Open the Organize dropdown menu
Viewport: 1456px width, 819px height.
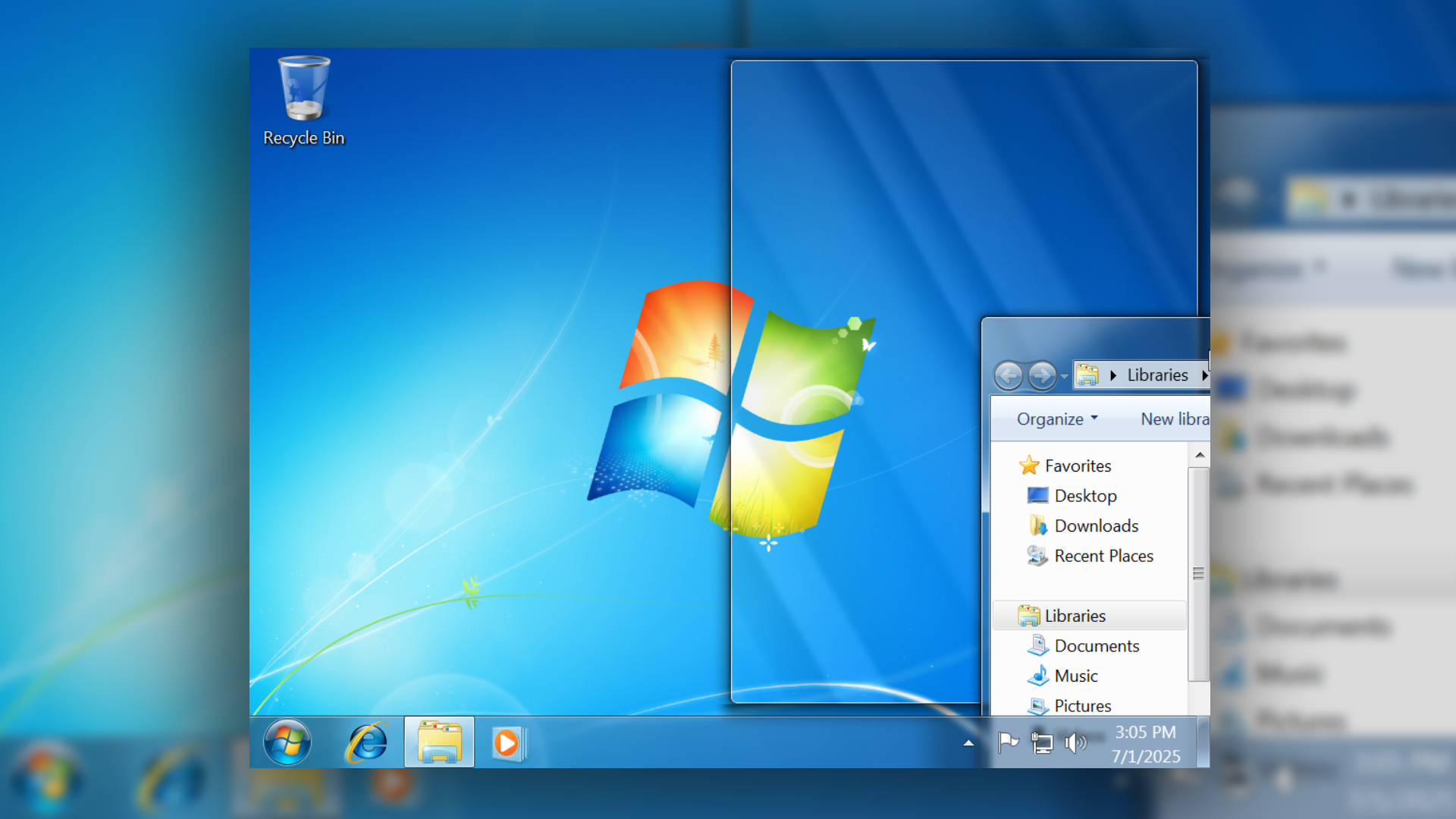click(x=1056, y=419)
